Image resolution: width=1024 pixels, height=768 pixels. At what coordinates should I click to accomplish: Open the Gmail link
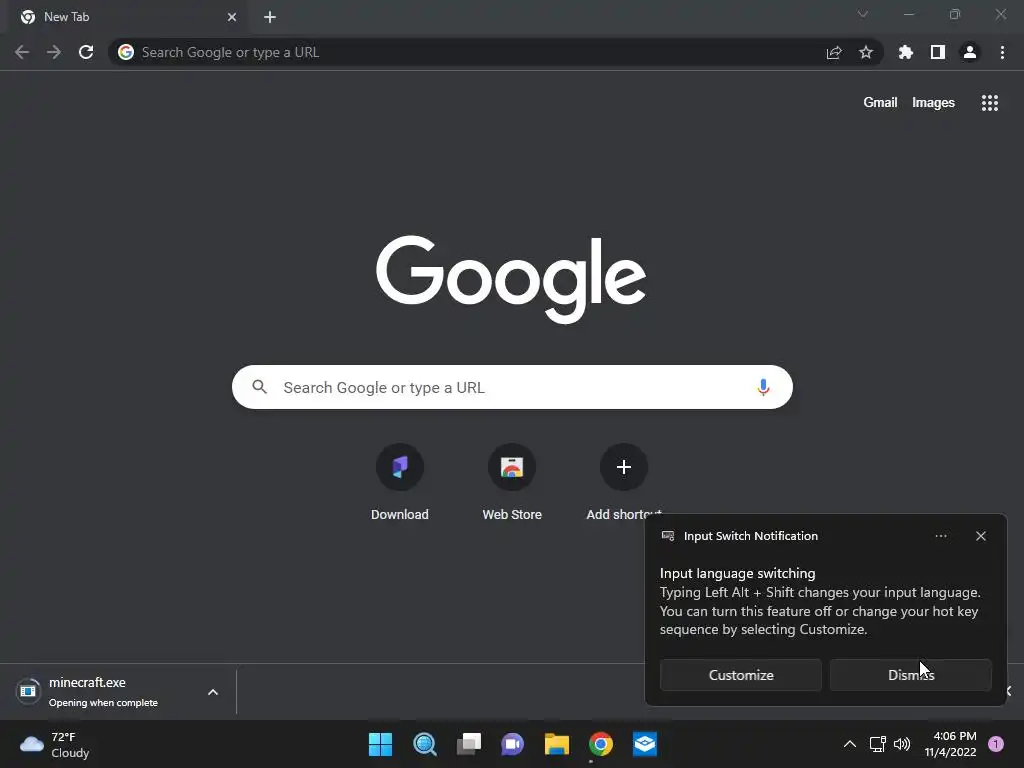pos(880,103)
